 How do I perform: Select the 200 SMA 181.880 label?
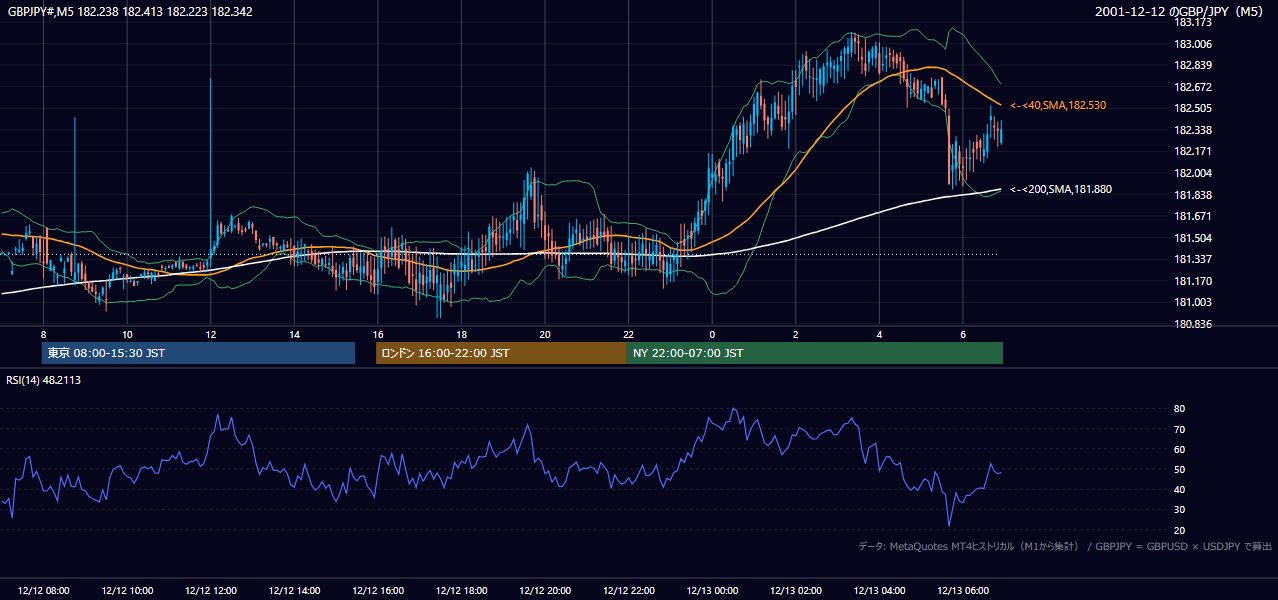tap(1061, 189)
